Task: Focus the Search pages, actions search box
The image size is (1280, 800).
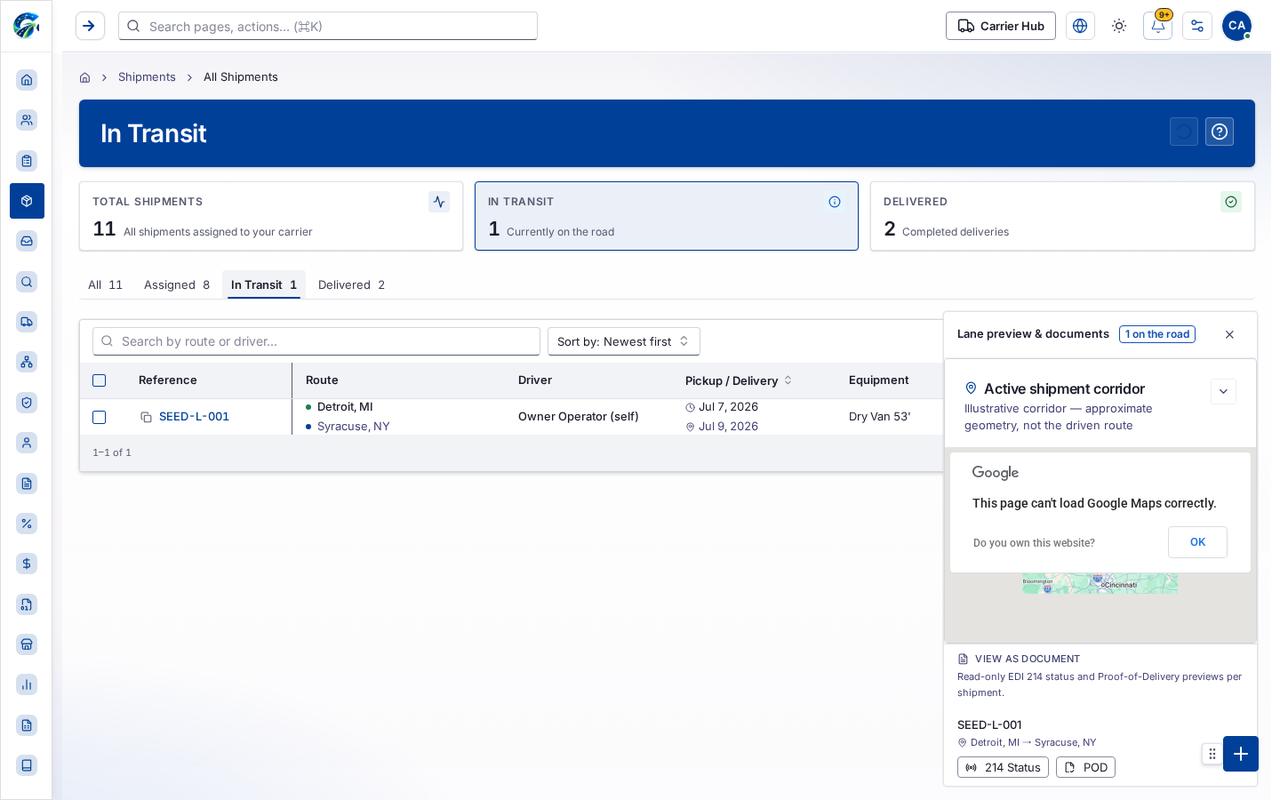Action: (x=328, y=26)
